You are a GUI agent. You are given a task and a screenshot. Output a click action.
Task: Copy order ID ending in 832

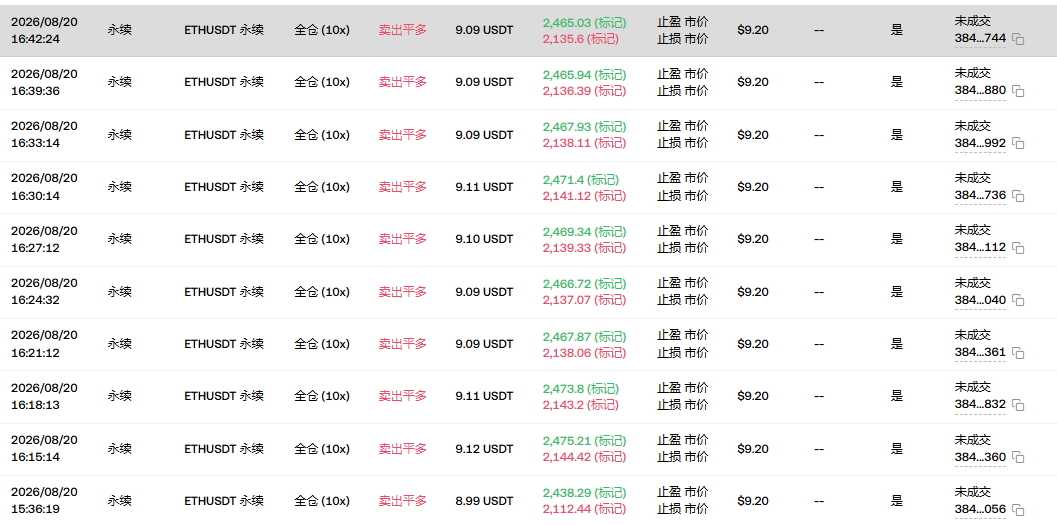pos(1019,405)
